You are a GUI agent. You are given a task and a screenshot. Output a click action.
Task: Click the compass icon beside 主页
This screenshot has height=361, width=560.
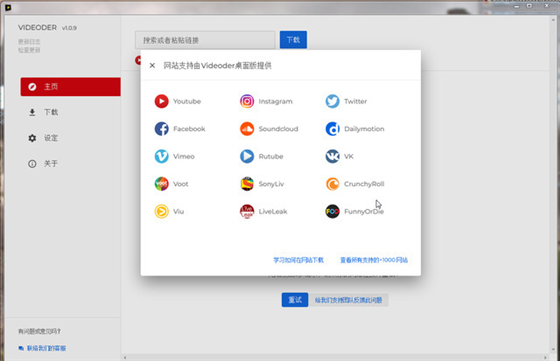click(32, 87)
